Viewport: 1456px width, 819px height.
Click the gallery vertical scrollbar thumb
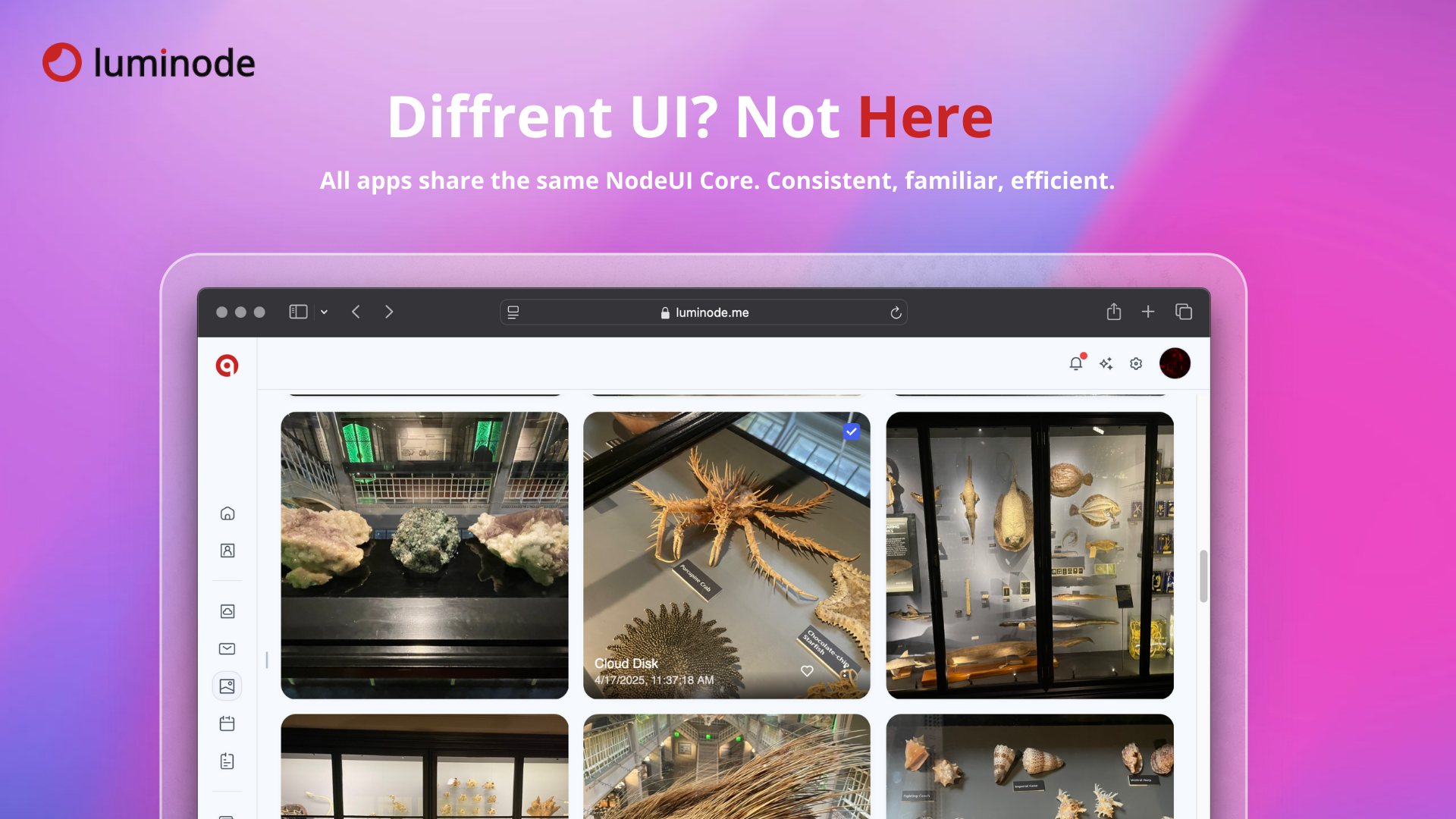click(1203, 576)
